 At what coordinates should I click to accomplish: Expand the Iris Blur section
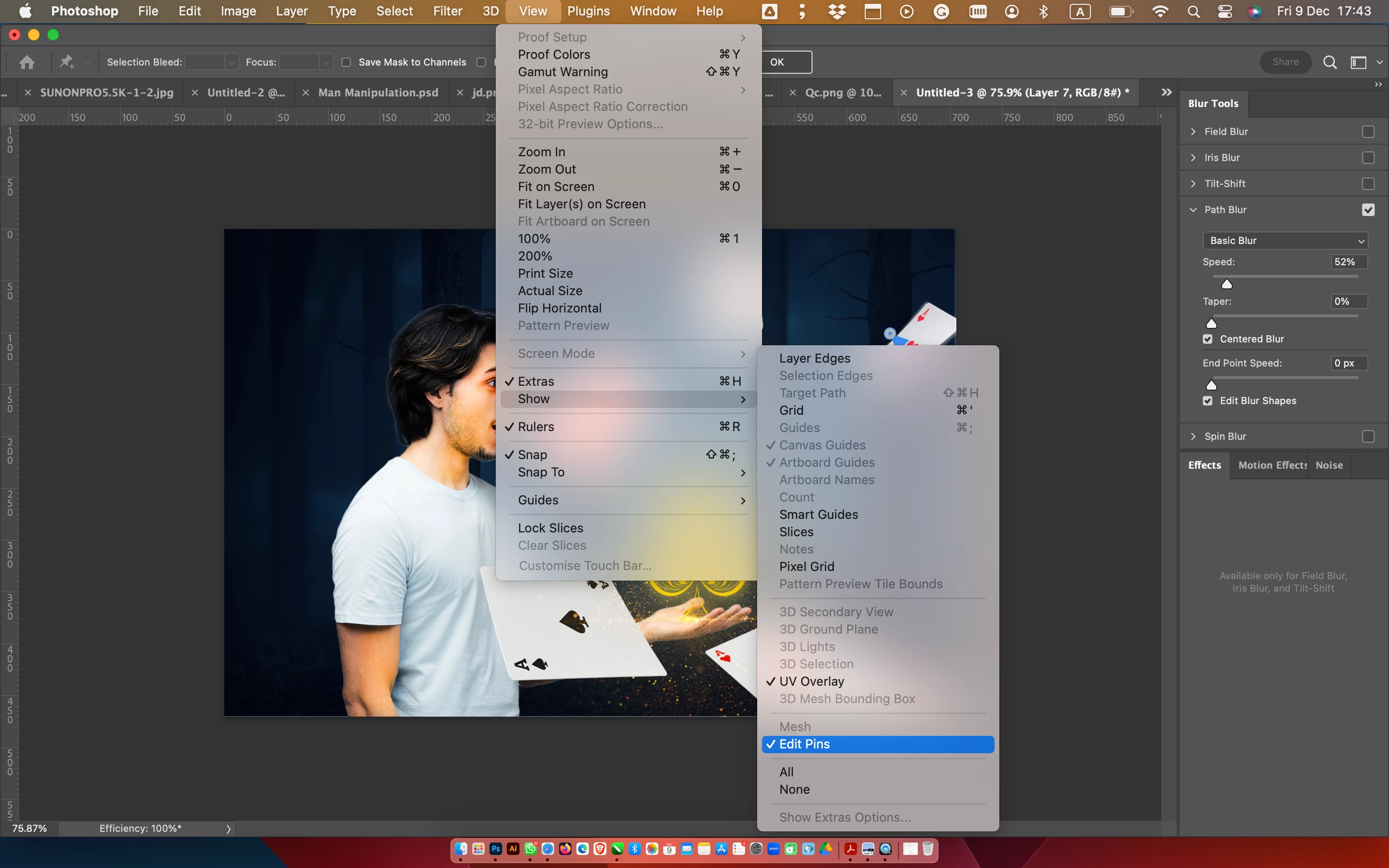pyautogui.click(x=1193, y=157)
